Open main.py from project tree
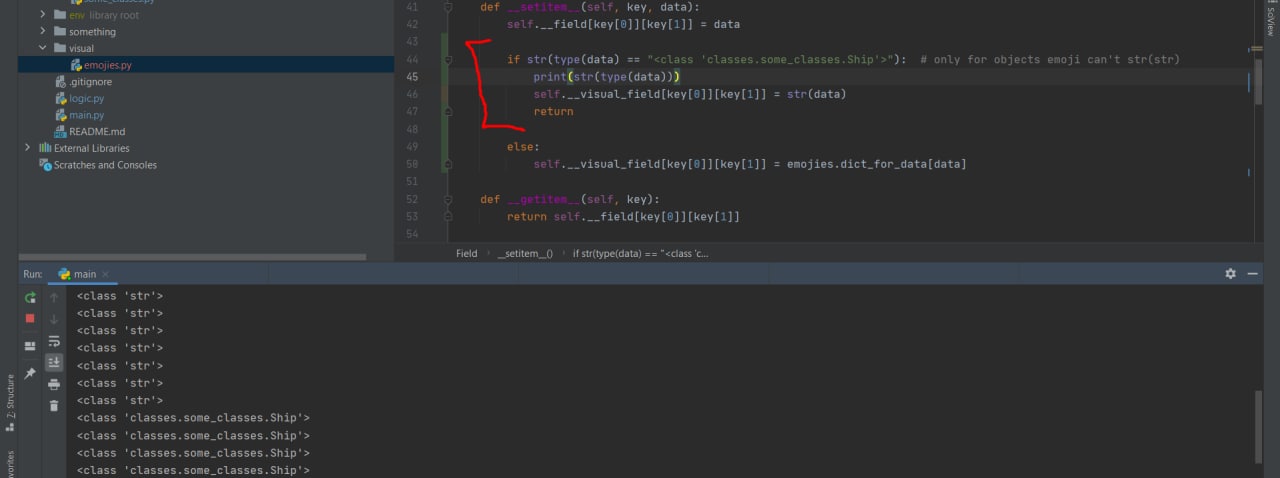The image size is (1280, 478). click(86, 115)
